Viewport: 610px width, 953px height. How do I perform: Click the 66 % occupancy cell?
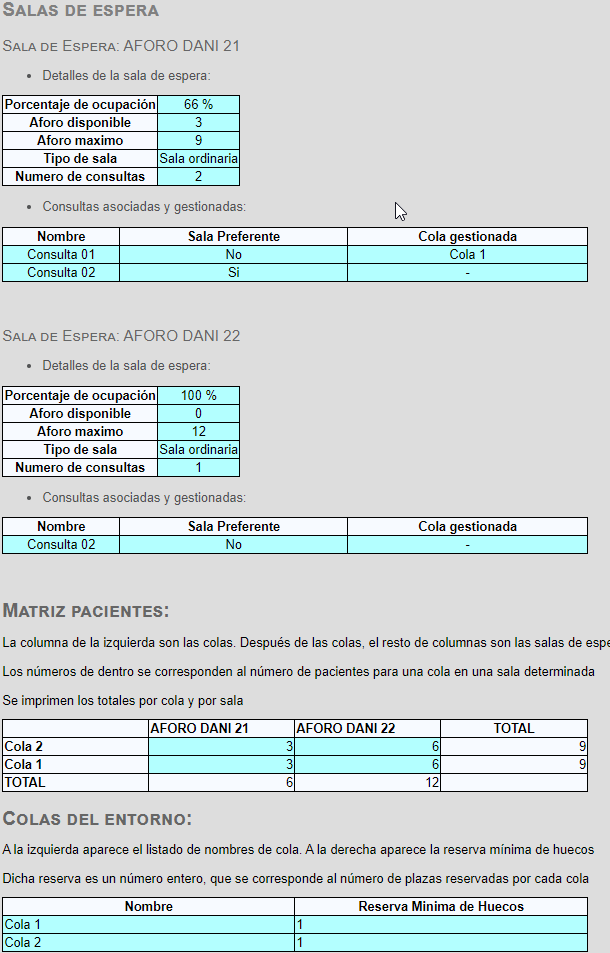pos(199,105)
